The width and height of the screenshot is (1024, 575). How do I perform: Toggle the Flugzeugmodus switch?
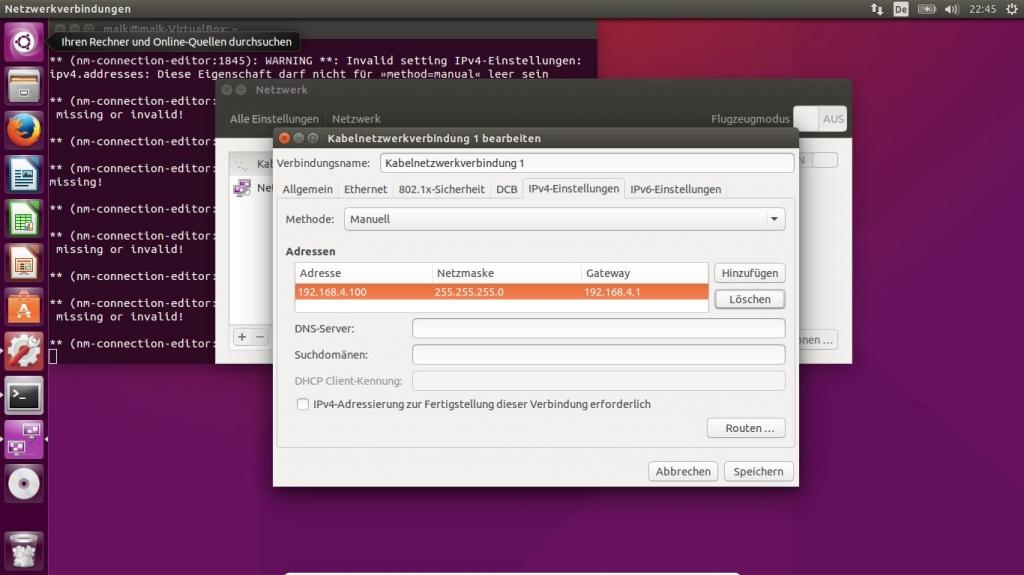(x=819, y=119)
